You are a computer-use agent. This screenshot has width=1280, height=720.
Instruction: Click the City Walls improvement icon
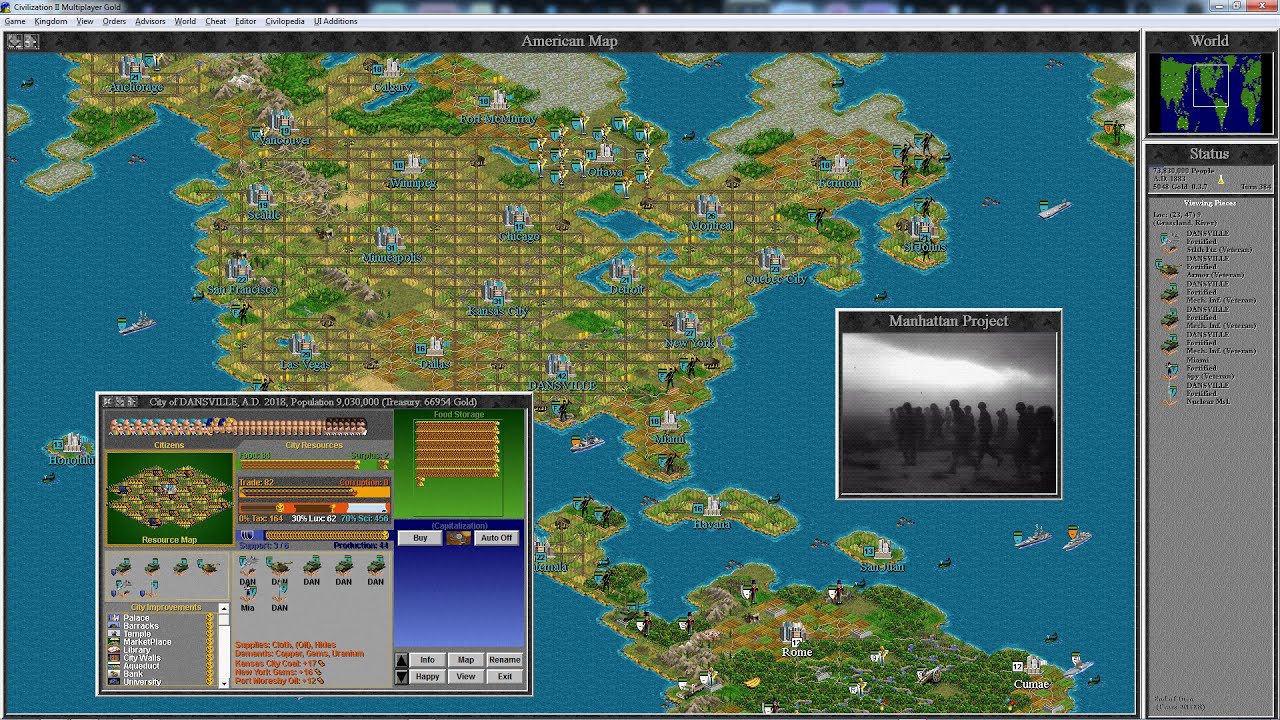pyautogui.click(x=114, y=658)
